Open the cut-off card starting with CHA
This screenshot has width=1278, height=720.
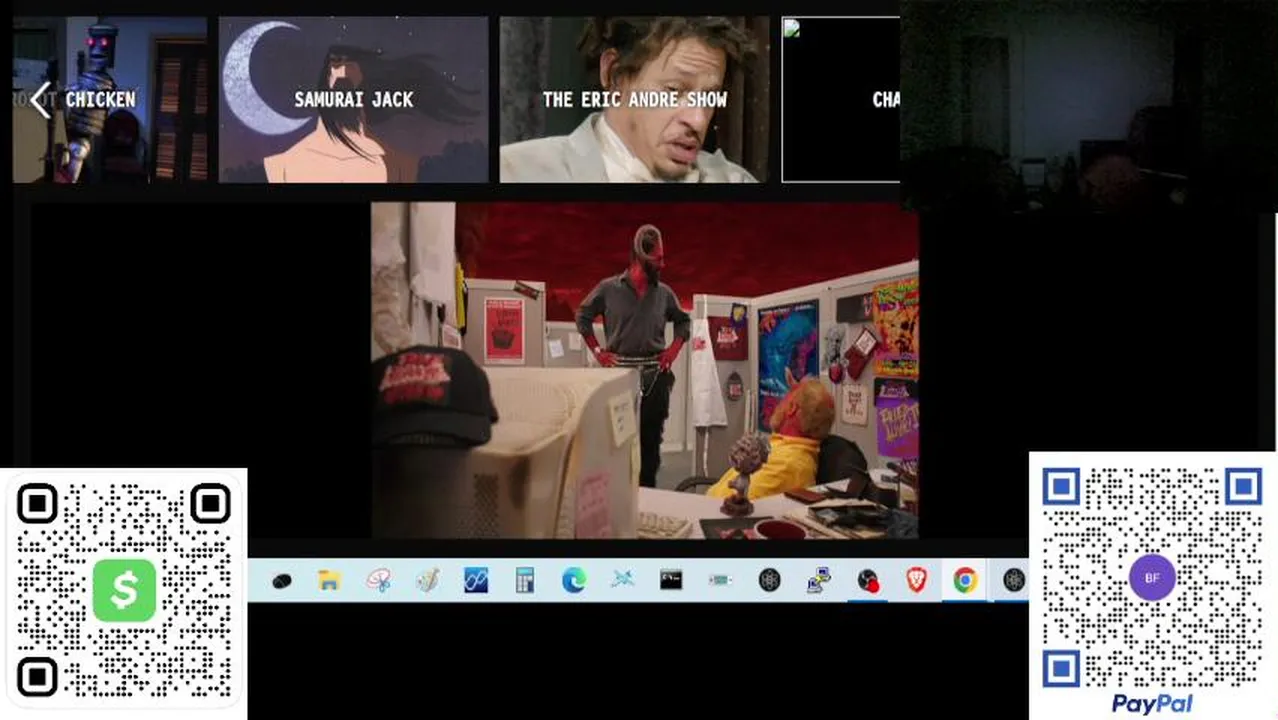pos(841,99)
